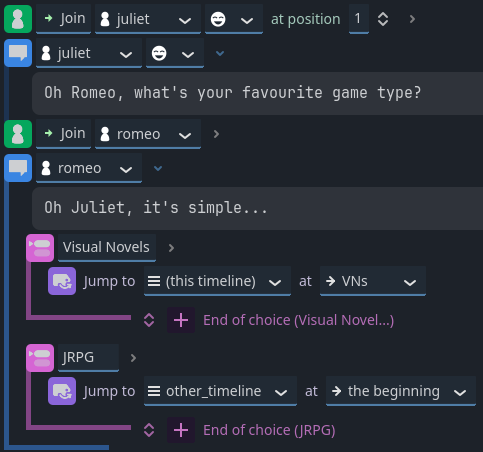Expand extra options for the romeo Join event
The height and width of the screenshot is (452, 483).
(216, 134)
